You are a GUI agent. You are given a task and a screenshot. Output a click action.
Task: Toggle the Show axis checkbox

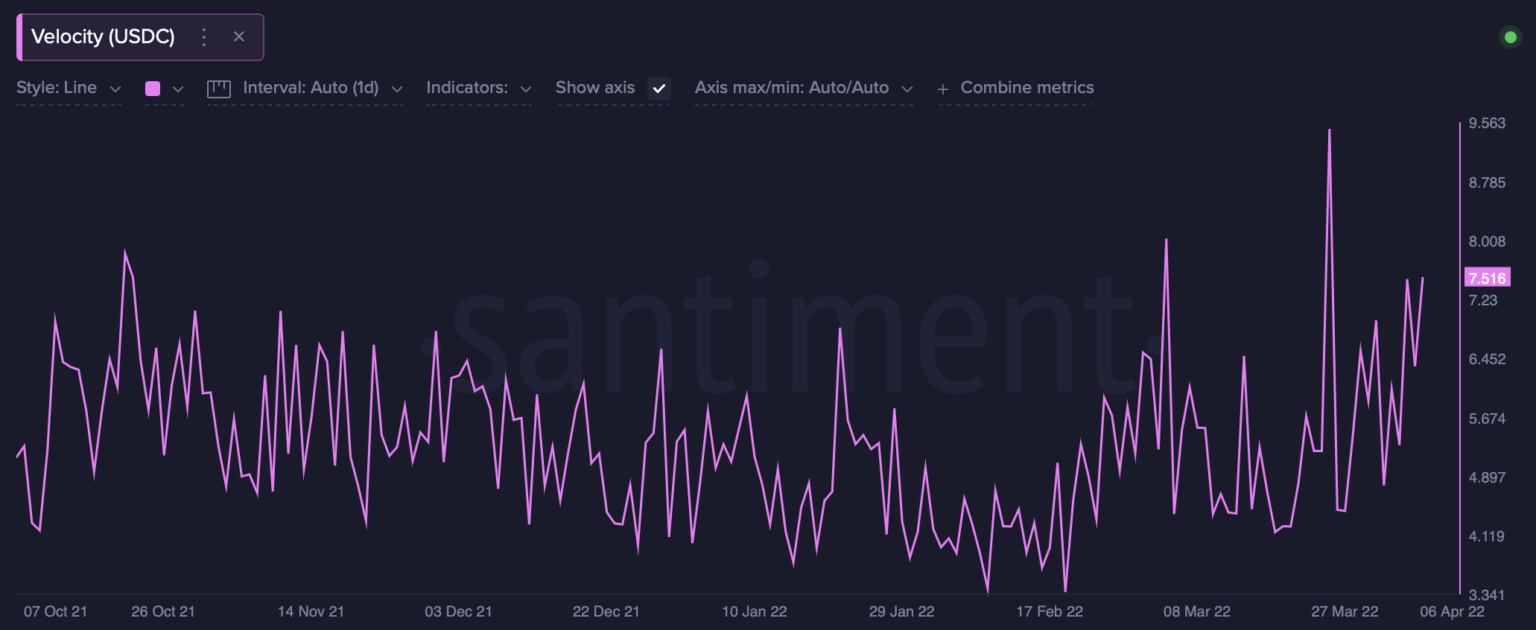click(659, 88)
